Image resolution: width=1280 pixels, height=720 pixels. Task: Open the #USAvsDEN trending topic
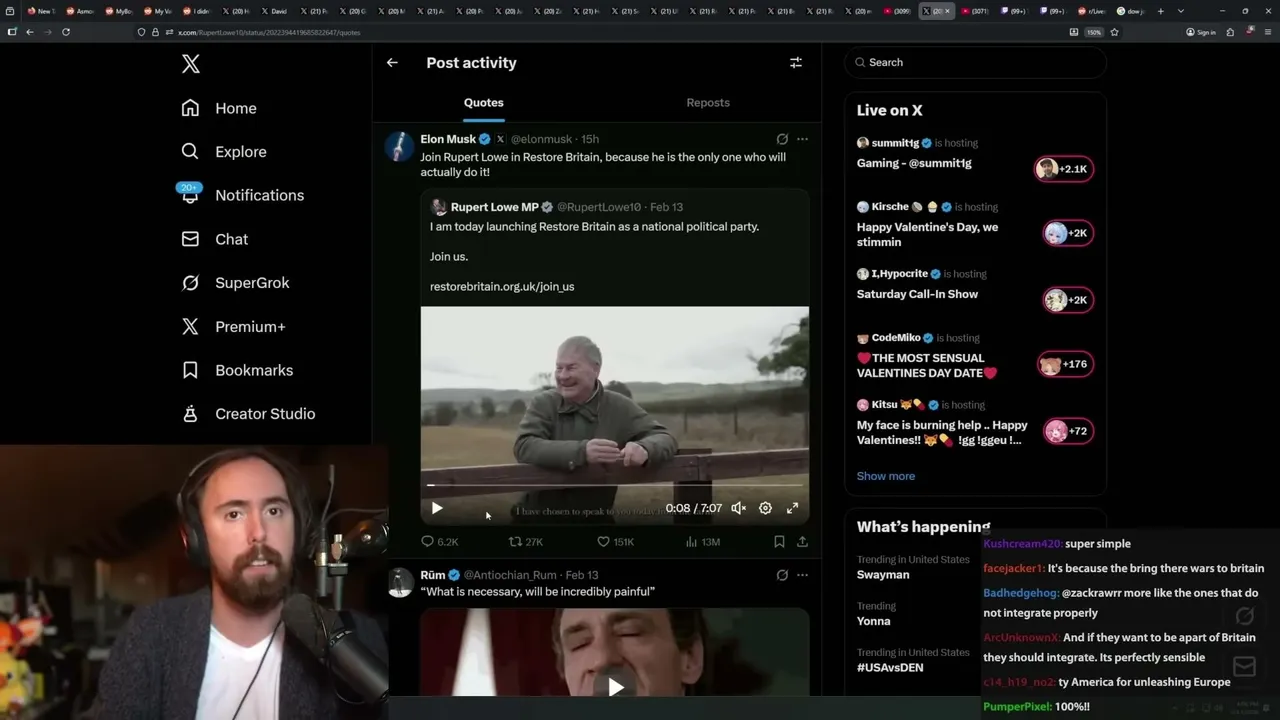[890, 667]
